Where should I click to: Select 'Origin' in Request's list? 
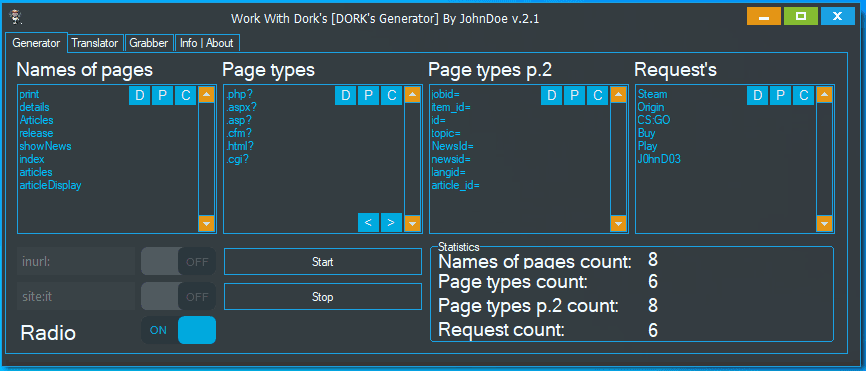[651, 107]
